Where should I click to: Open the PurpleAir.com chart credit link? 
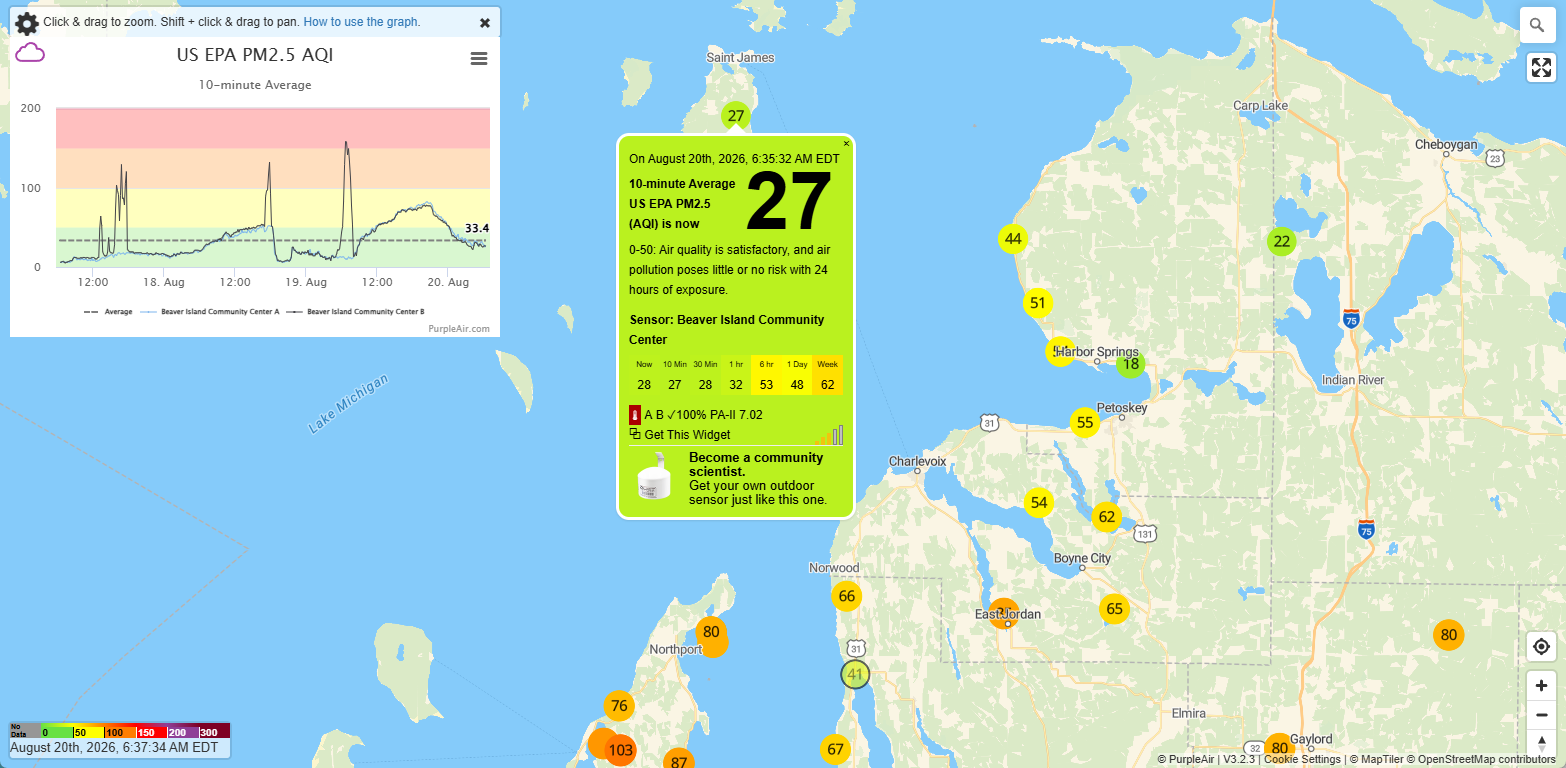459,328
